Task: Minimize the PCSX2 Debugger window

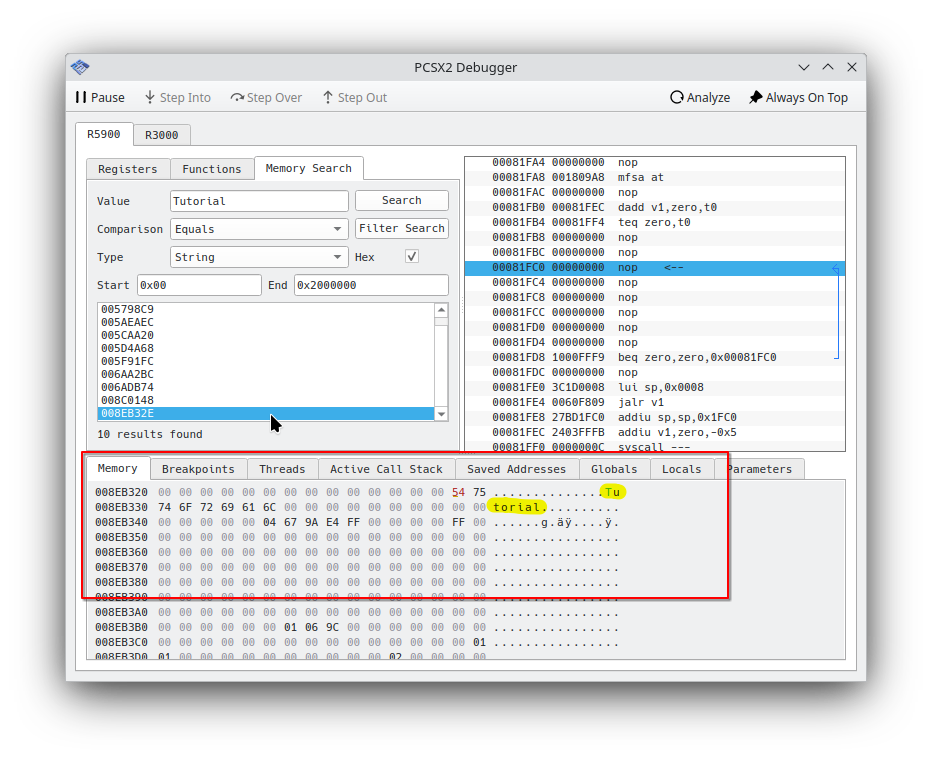Action: 804,67
